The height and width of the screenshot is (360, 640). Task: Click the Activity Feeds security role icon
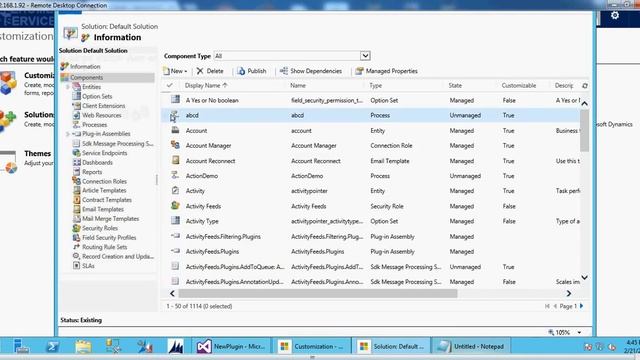175,206
